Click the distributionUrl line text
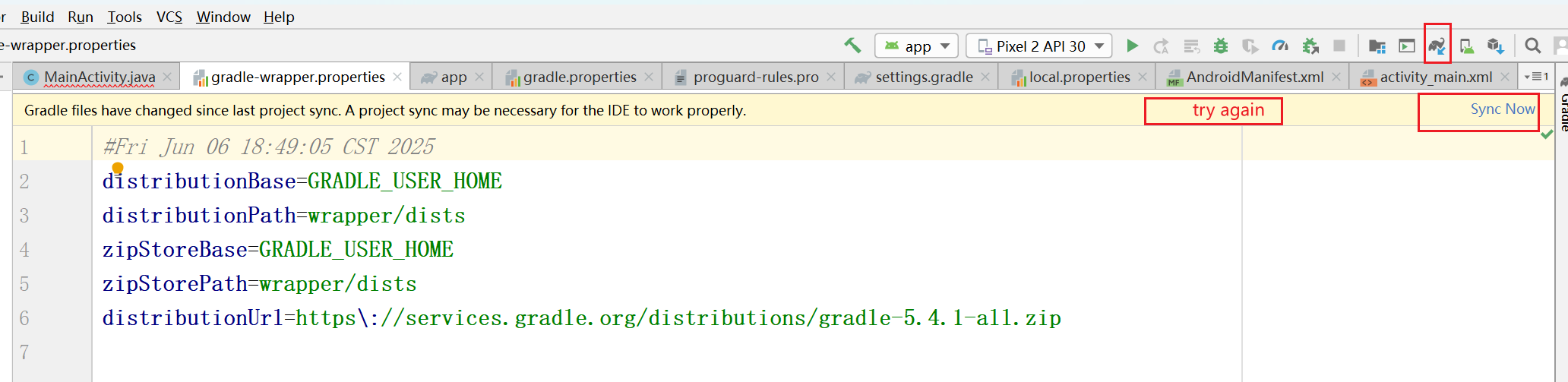Screen dimensions: 1568x382 point(582,317)
